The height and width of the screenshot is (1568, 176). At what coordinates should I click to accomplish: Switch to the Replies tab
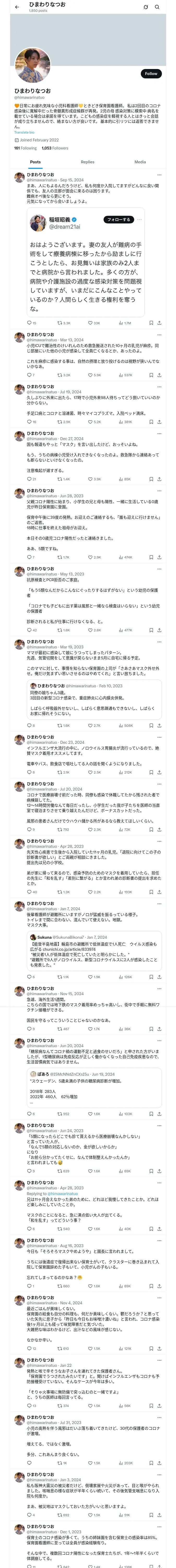[87, 162]
